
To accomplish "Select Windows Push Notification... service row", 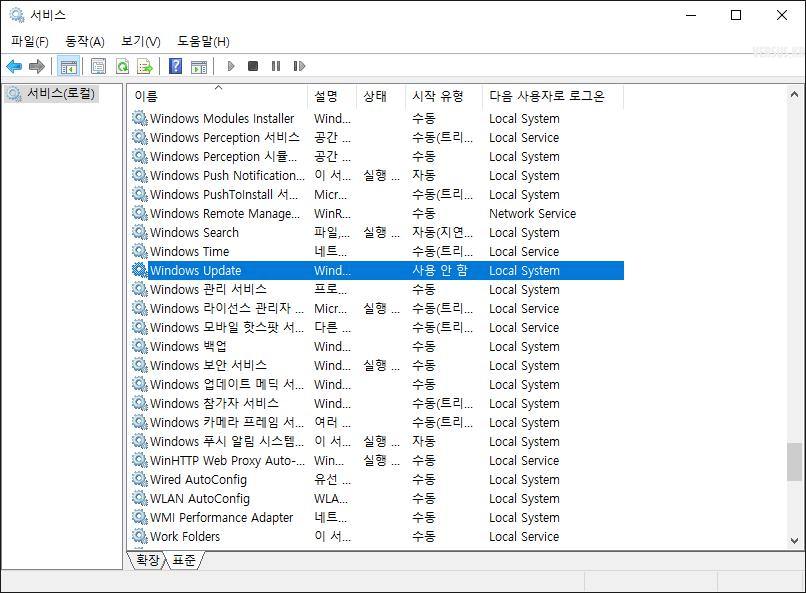I will point(377,175).
